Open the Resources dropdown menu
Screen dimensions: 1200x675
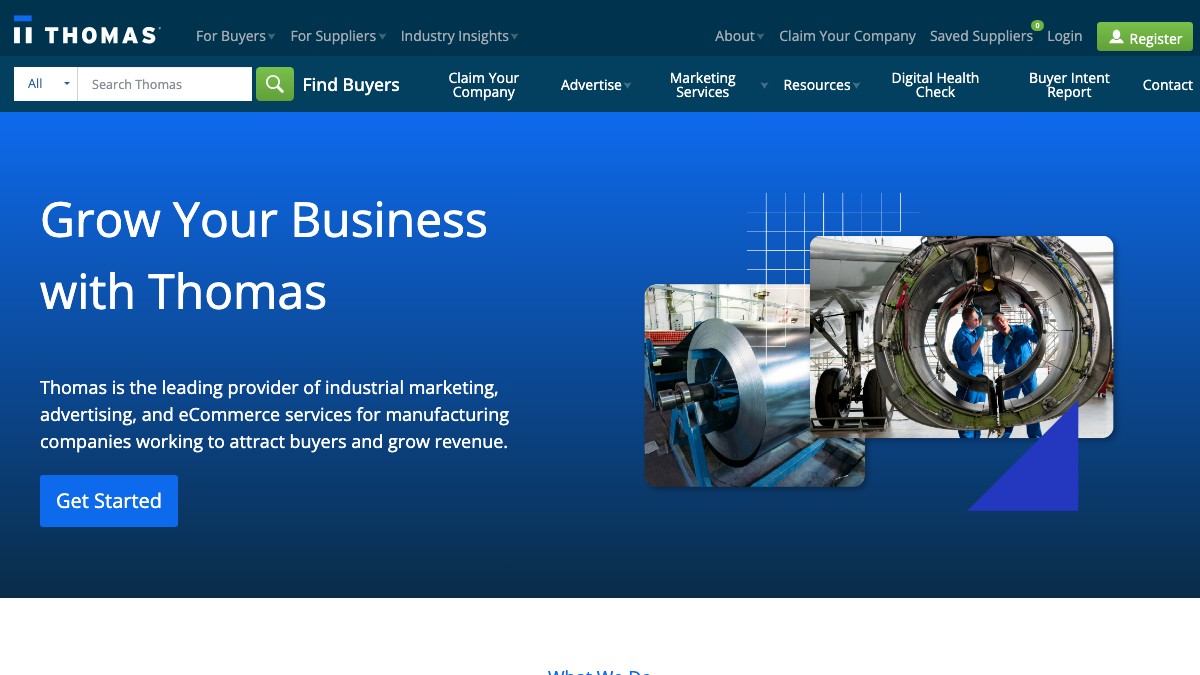coord(821,85)
